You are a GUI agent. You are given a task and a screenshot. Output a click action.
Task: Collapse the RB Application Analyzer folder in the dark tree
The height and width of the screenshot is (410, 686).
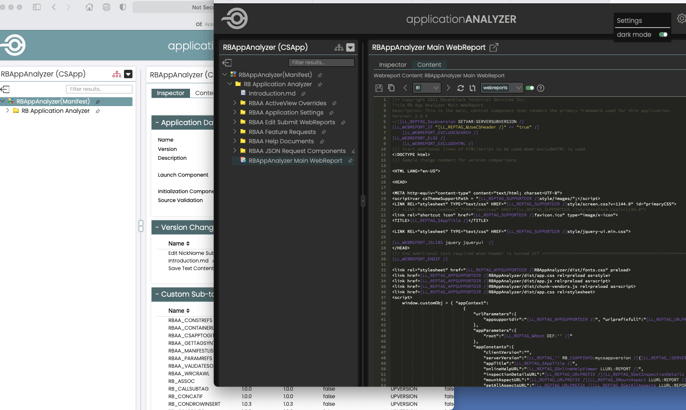(230, 84)
